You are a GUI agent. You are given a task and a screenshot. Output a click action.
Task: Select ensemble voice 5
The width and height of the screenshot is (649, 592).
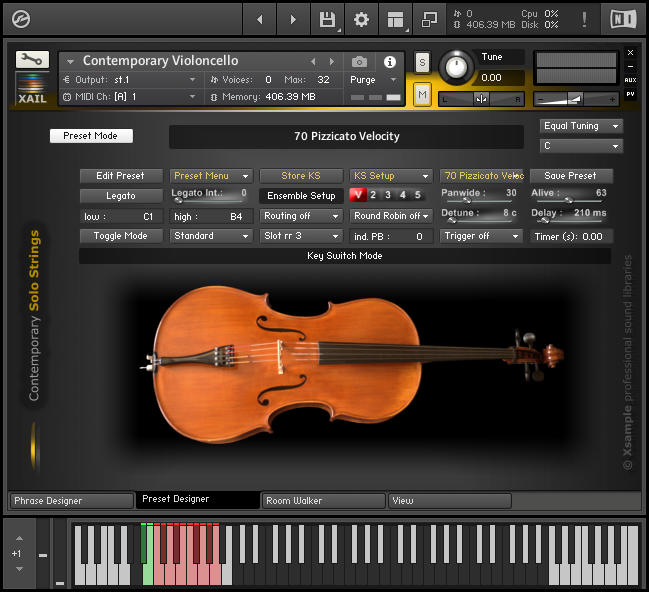[x=418, y=195]
